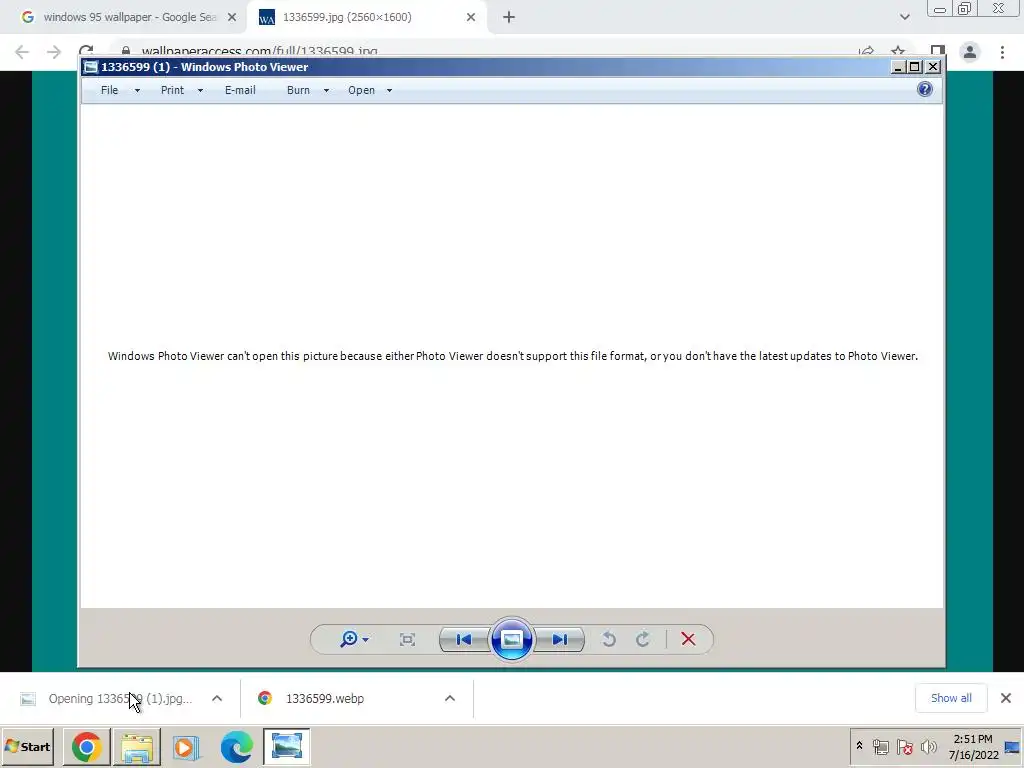Click the taskbar clock showing 2:51 PM
Screen dimensions: 1024x768
[x=973, y=746]
